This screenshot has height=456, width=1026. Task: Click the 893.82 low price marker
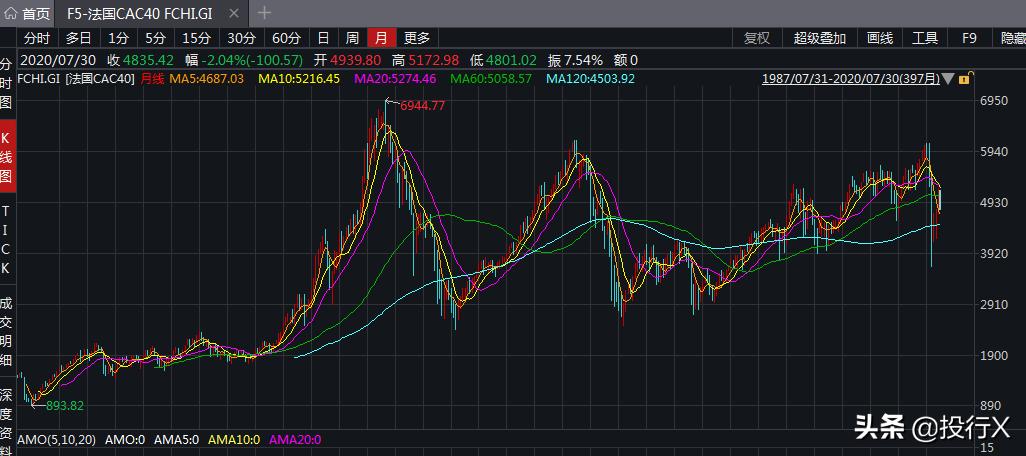tap(65, 406)
